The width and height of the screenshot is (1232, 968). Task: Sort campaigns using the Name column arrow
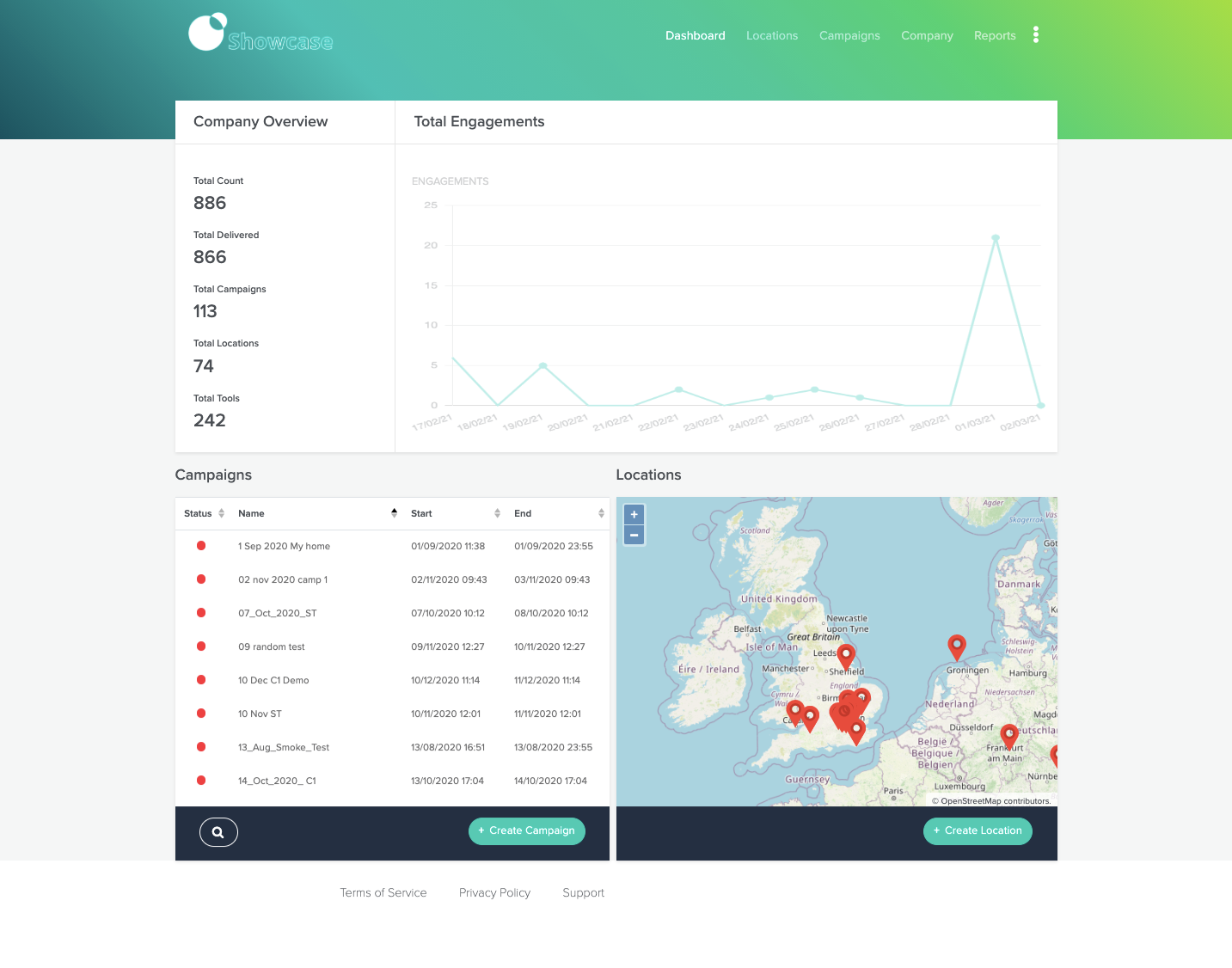click(394, 512)
